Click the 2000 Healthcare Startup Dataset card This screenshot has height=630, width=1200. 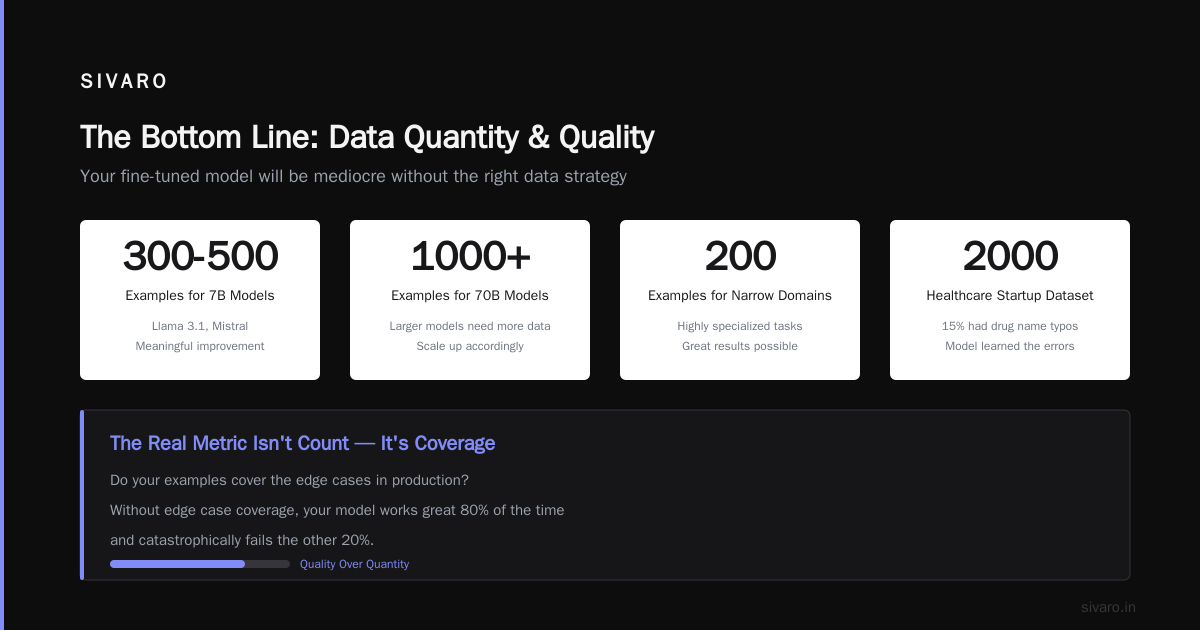tap(1010, 300)
